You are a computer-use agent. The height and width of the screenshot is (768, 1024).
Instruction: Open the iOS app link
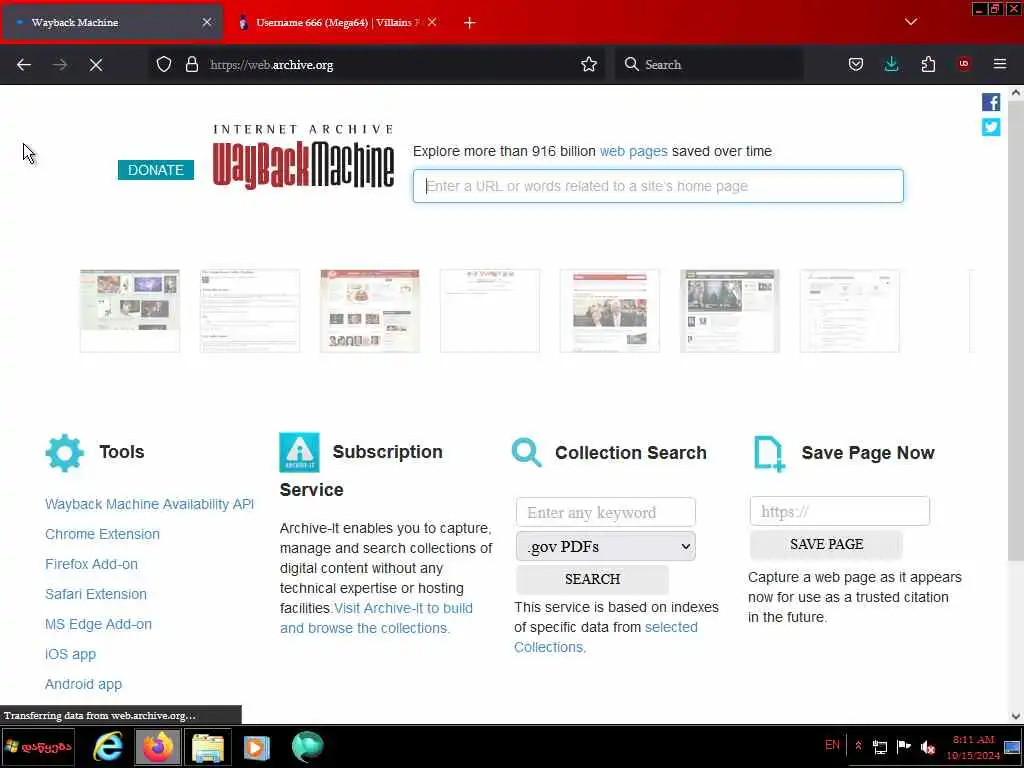click(71, 654)
